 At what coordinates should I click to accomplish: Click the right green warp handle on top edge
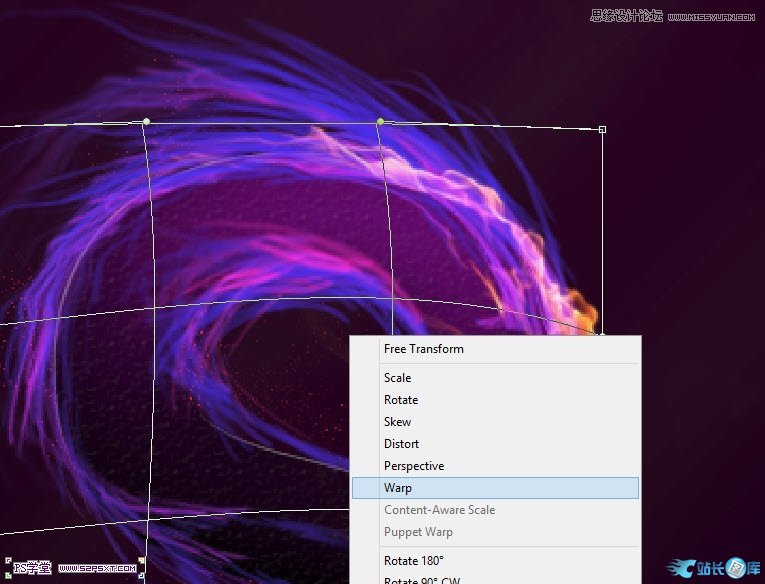[380, 122]
